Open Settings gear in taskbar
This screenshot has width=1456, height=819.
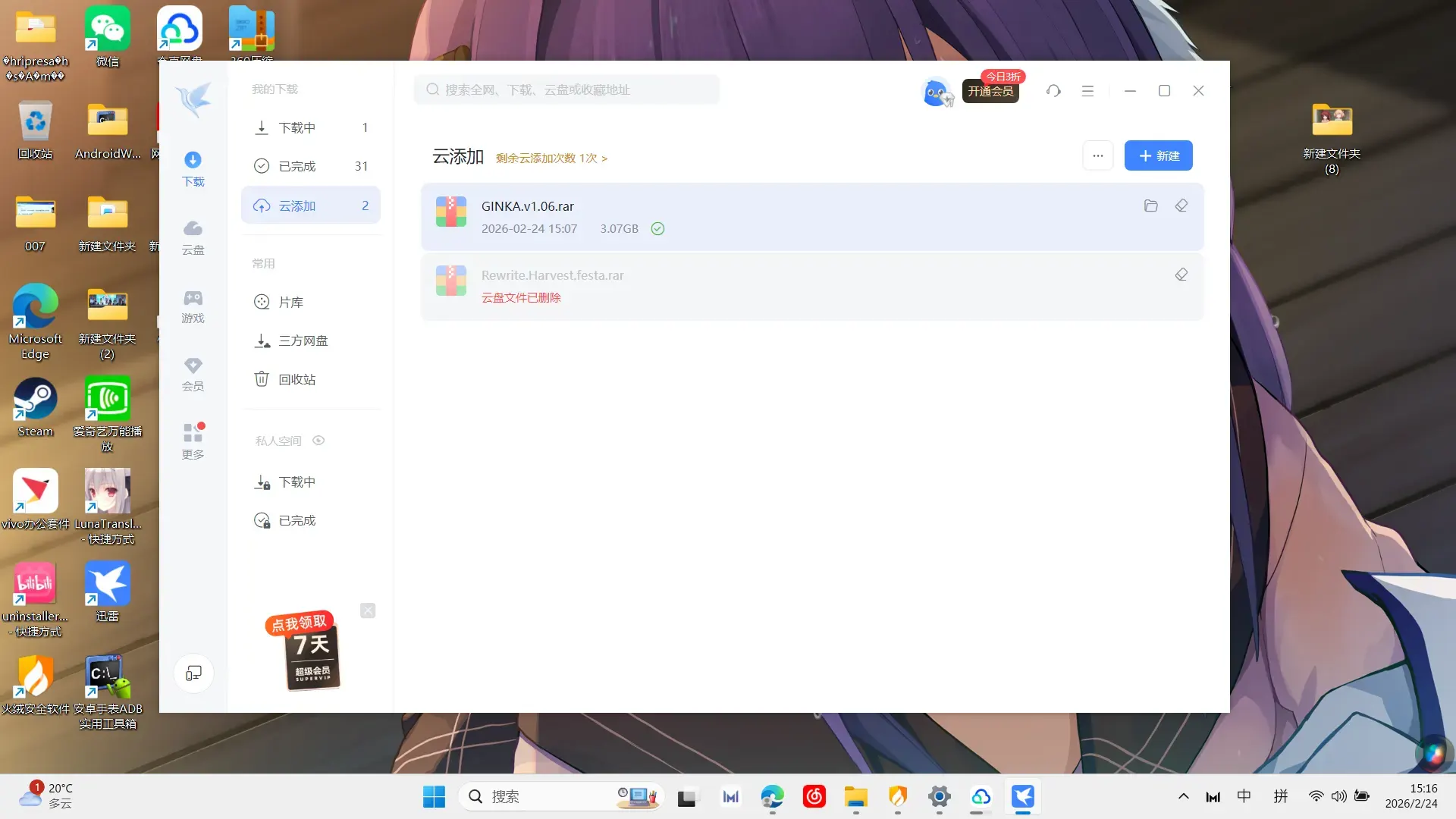(x=939, y=796)
